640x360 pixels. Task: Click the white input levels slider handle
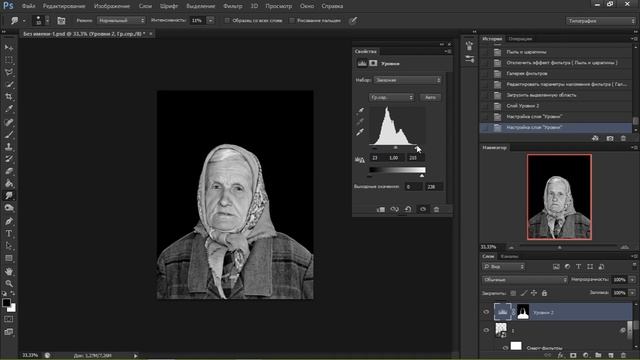416,148
